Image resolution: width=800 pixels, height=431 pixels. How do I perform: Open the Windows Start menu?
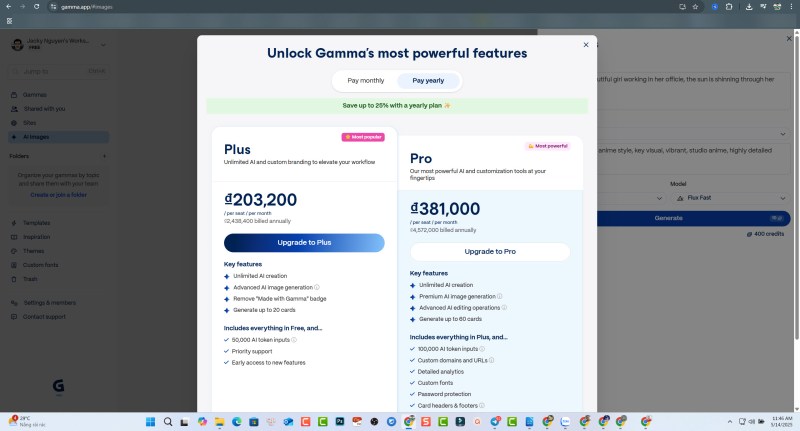(148, 422)
